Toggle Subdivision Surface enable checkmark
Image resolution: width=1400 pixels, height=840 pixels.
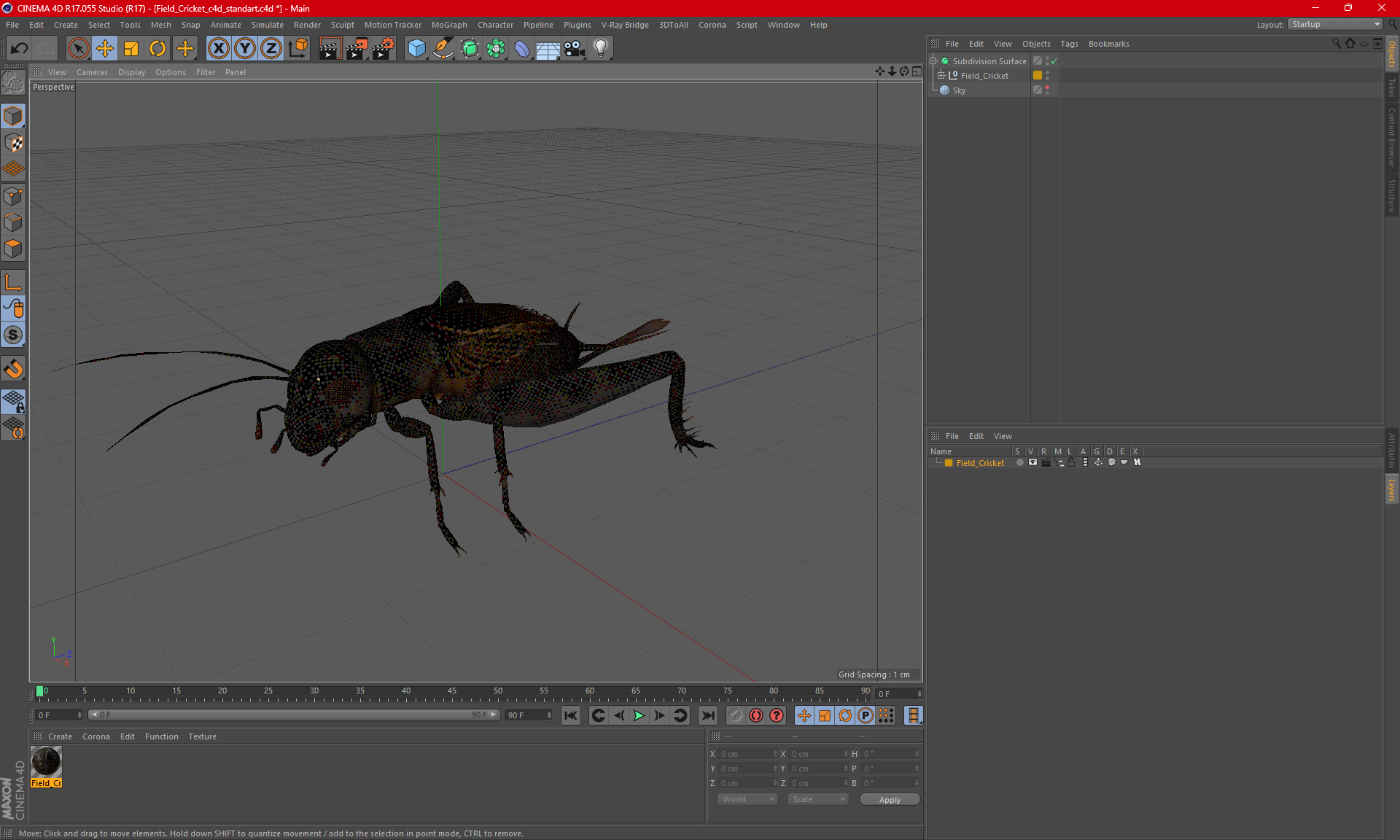(1054, 61)
